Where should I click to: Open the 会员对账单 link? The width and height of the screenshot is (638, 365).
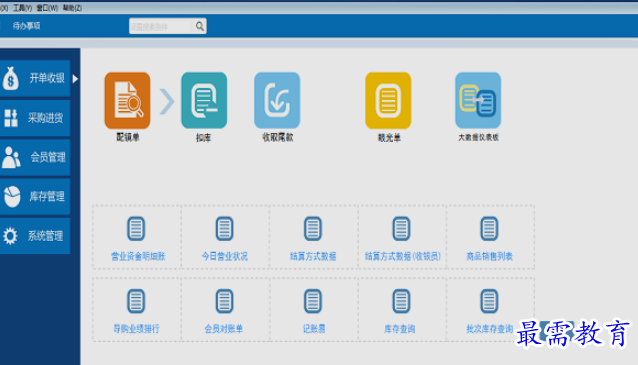coord(224,329)
